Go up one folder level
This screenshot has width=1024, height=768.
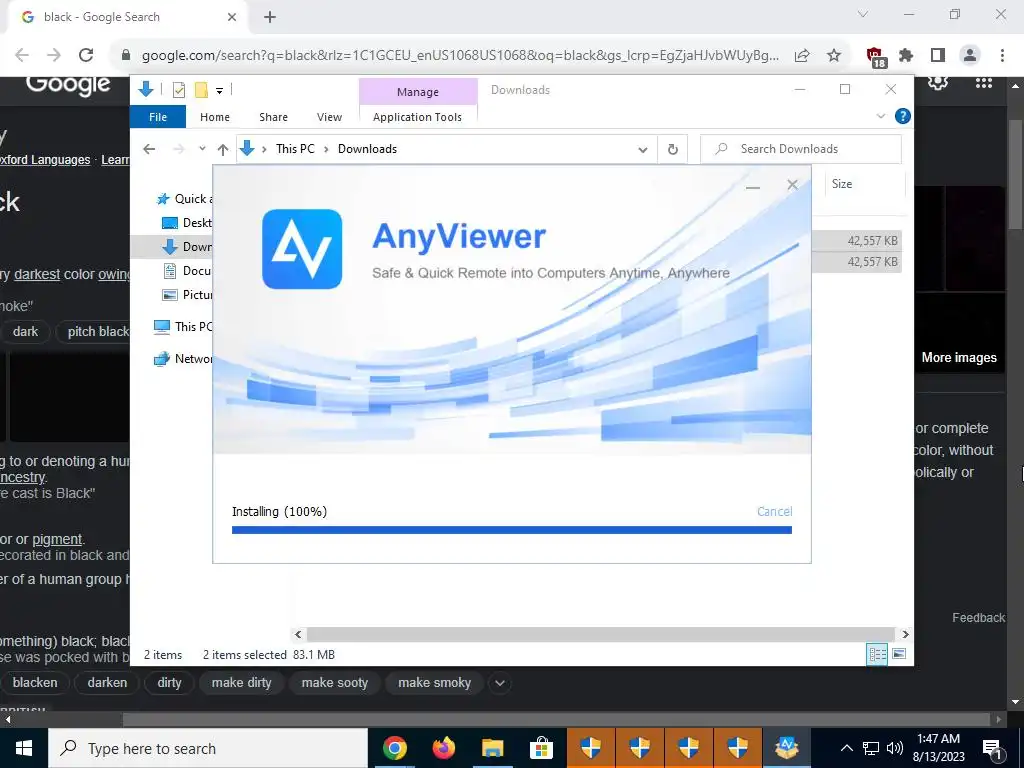[223, 150]
